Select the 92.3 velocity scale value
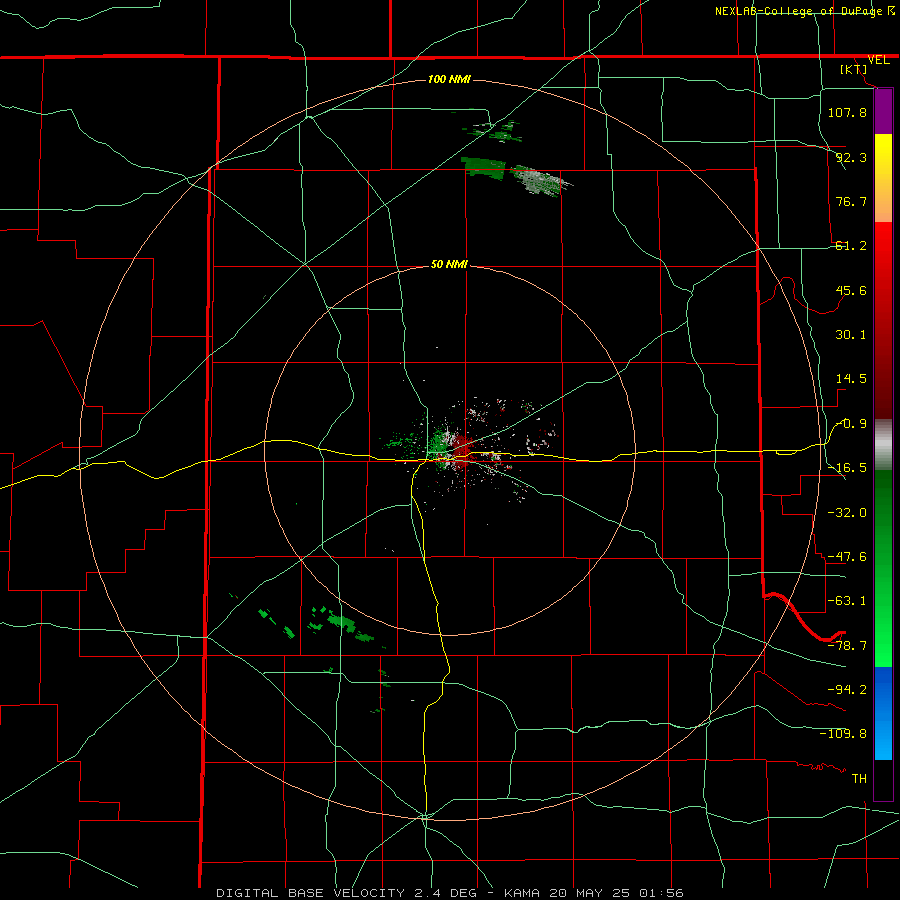 851,157
